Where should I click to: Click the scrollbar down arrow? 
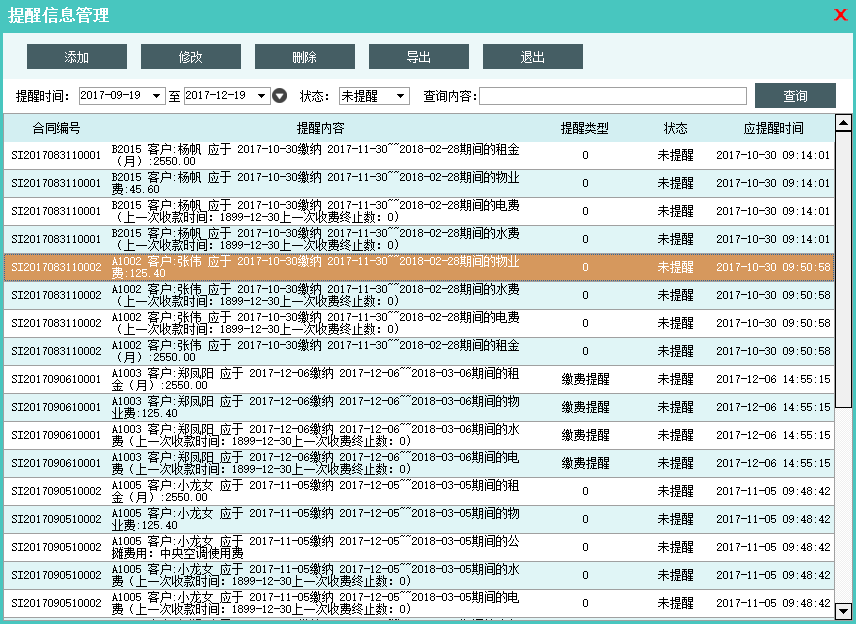(843, 610)
